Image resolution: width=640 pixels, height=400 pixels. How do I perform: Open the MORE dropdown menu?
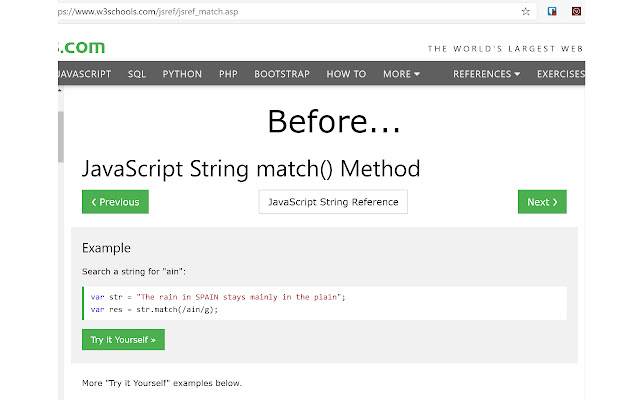[x=401, y=74]
